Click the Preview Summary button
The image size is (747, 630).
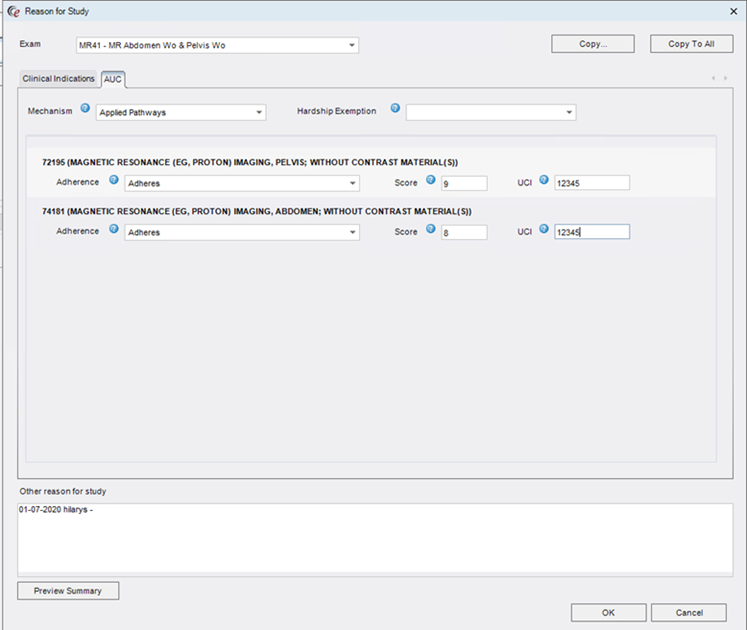(68, 591)
